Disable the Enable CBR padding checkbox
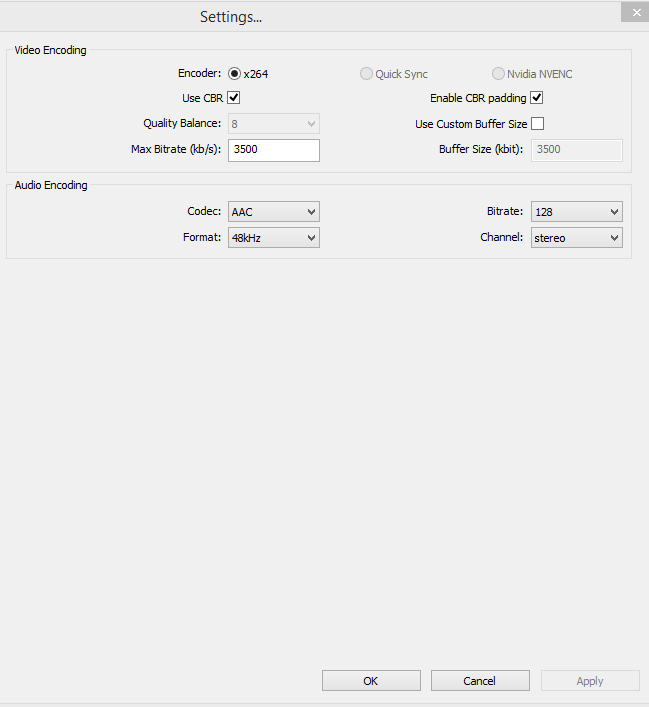Screen dimensions: 649x707 click(537, 97)
